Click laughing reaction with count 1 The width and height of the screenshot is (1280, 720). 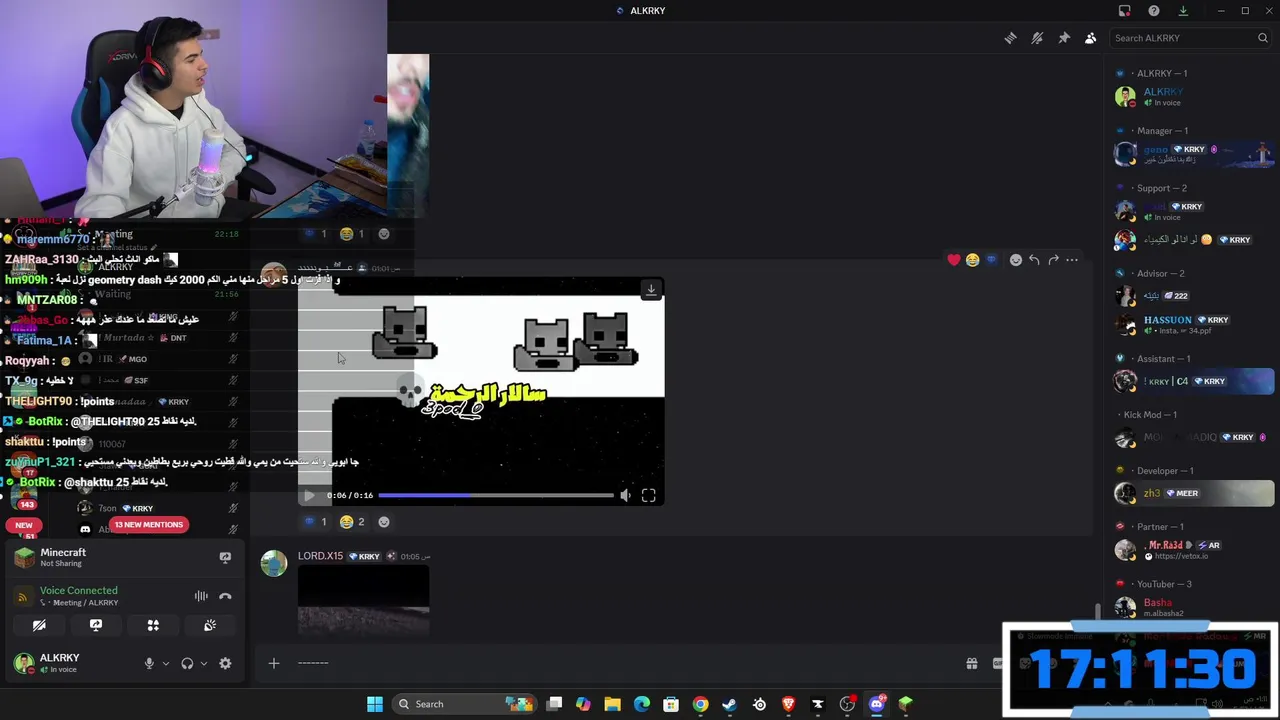[x=352, y=234]
